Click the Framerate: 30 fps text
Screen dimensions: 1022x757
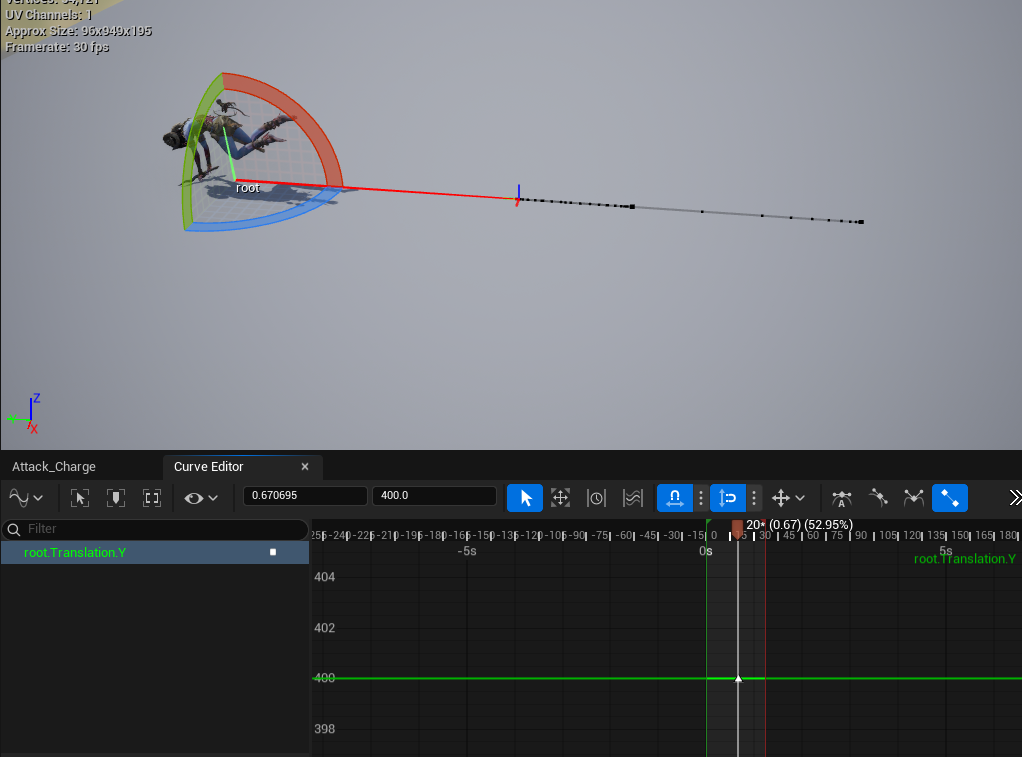[x=57, y=47]
